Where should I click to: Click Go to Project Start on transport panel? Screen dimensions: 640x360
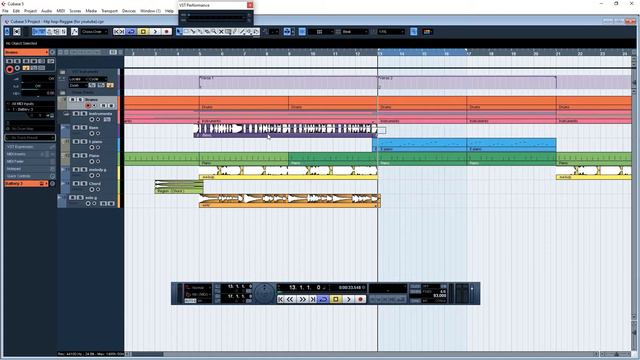coord(280,299)
